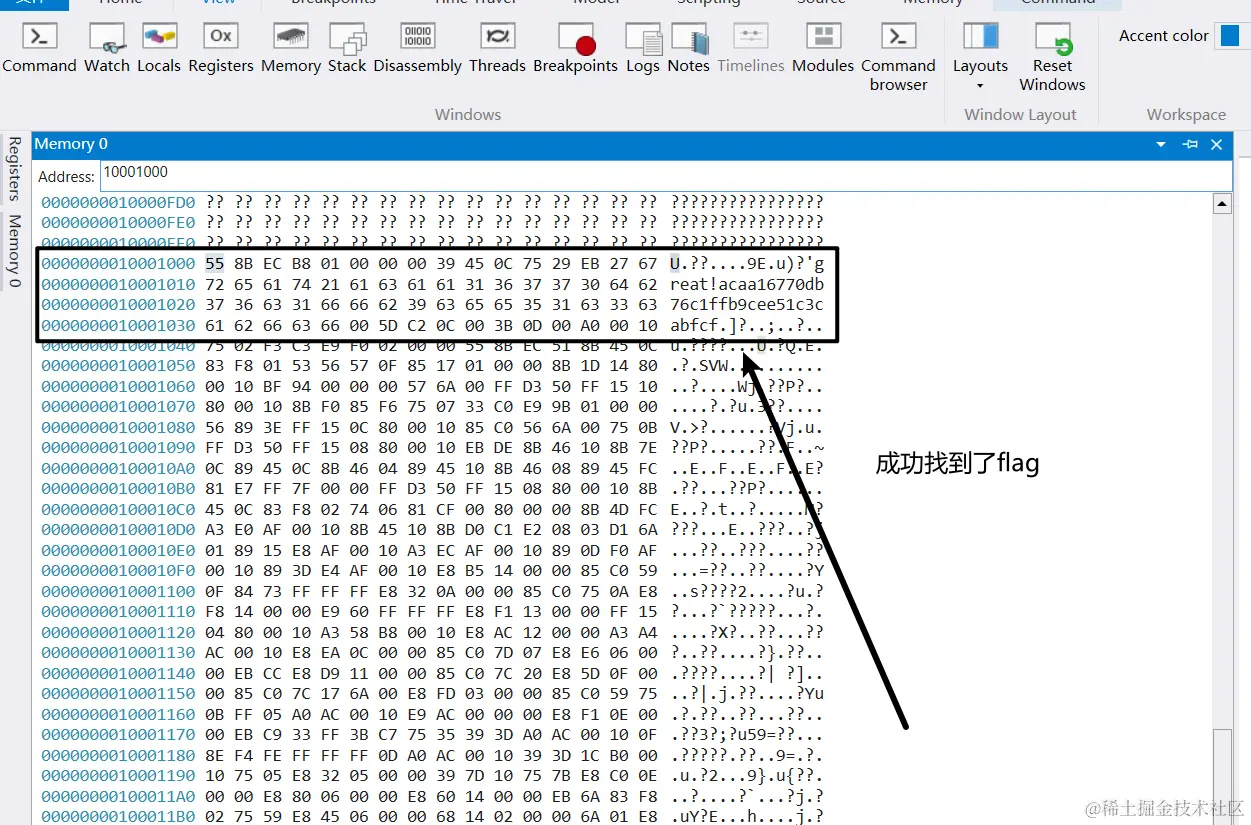Select address 0000000010001180
The image size is (1251, 825).
click(118, 756)
